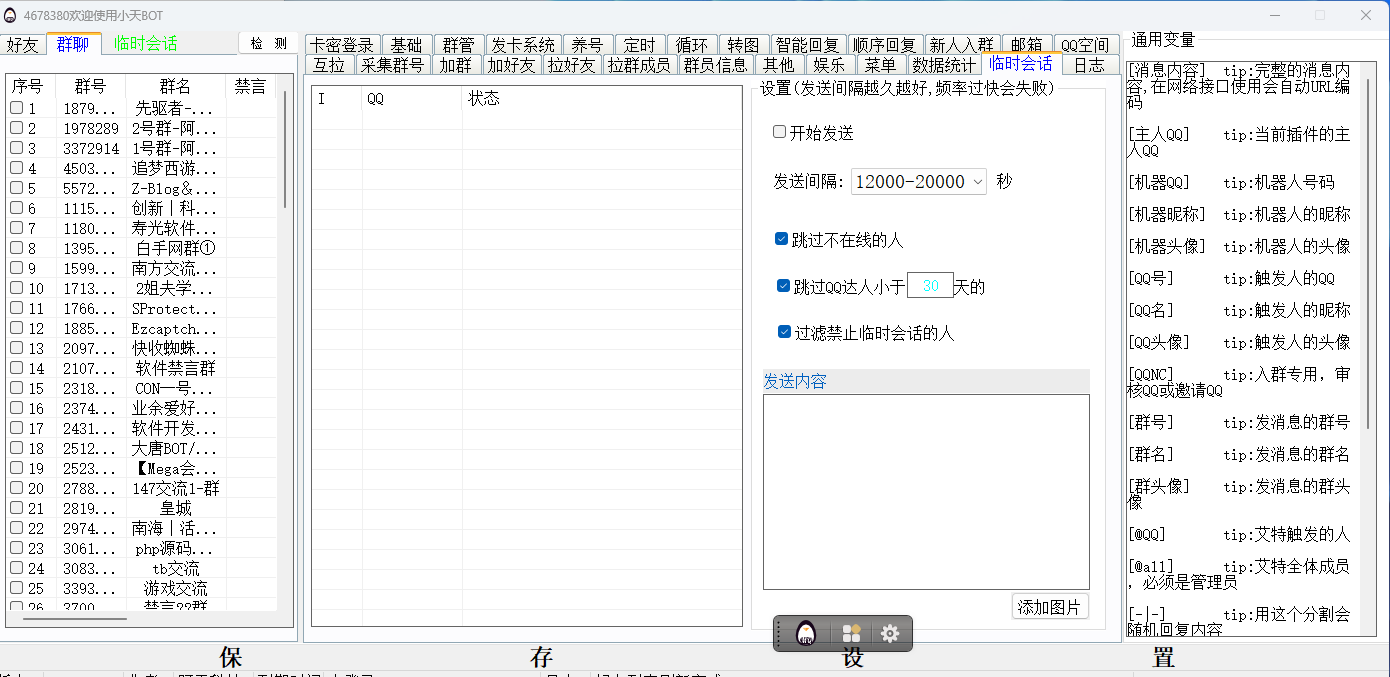Click the penguin app icon in title bar
The image size is (1390, 677).
[11, 15]
